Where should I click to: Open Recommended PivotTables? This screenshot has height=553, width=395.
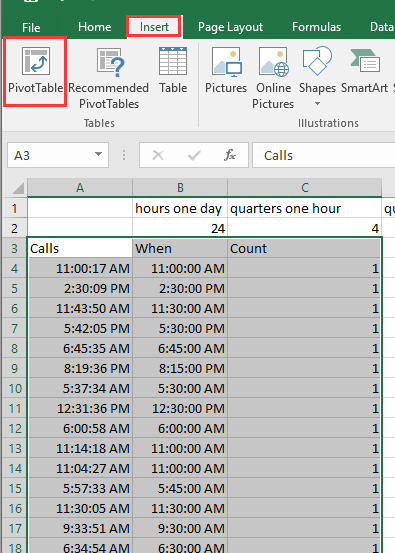point(109,78)
